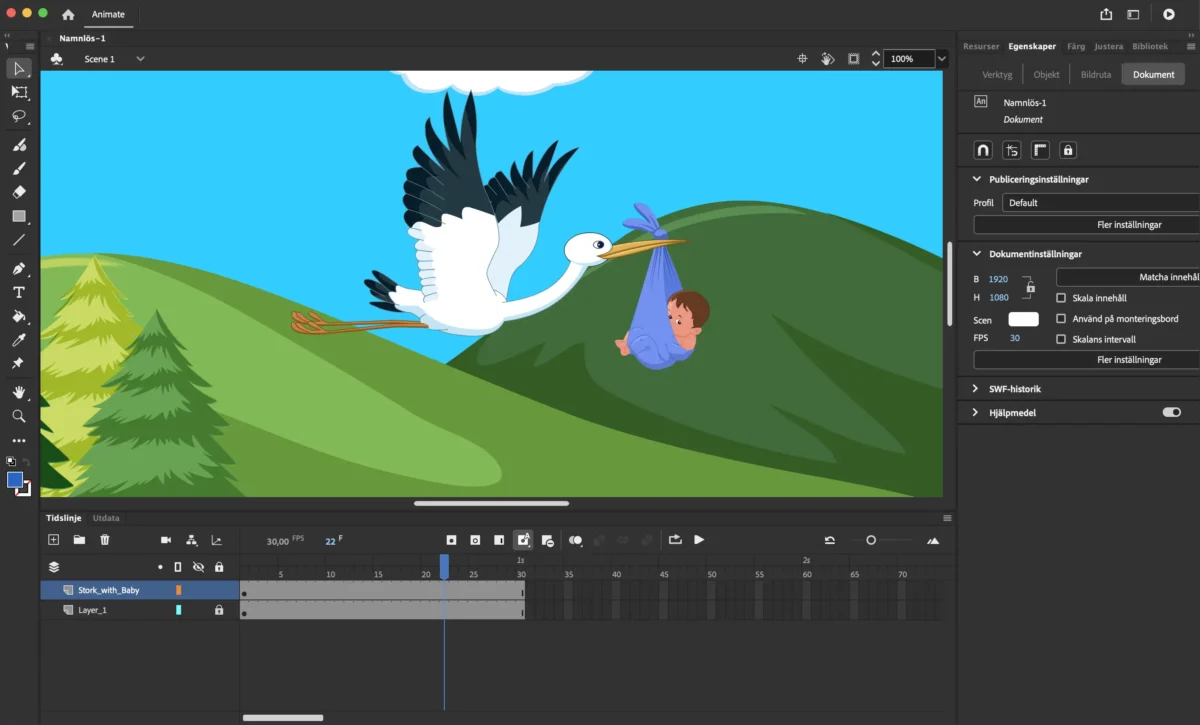
Task: Open the three-dots edit toolbar menu
Action: tap(19, 440)
